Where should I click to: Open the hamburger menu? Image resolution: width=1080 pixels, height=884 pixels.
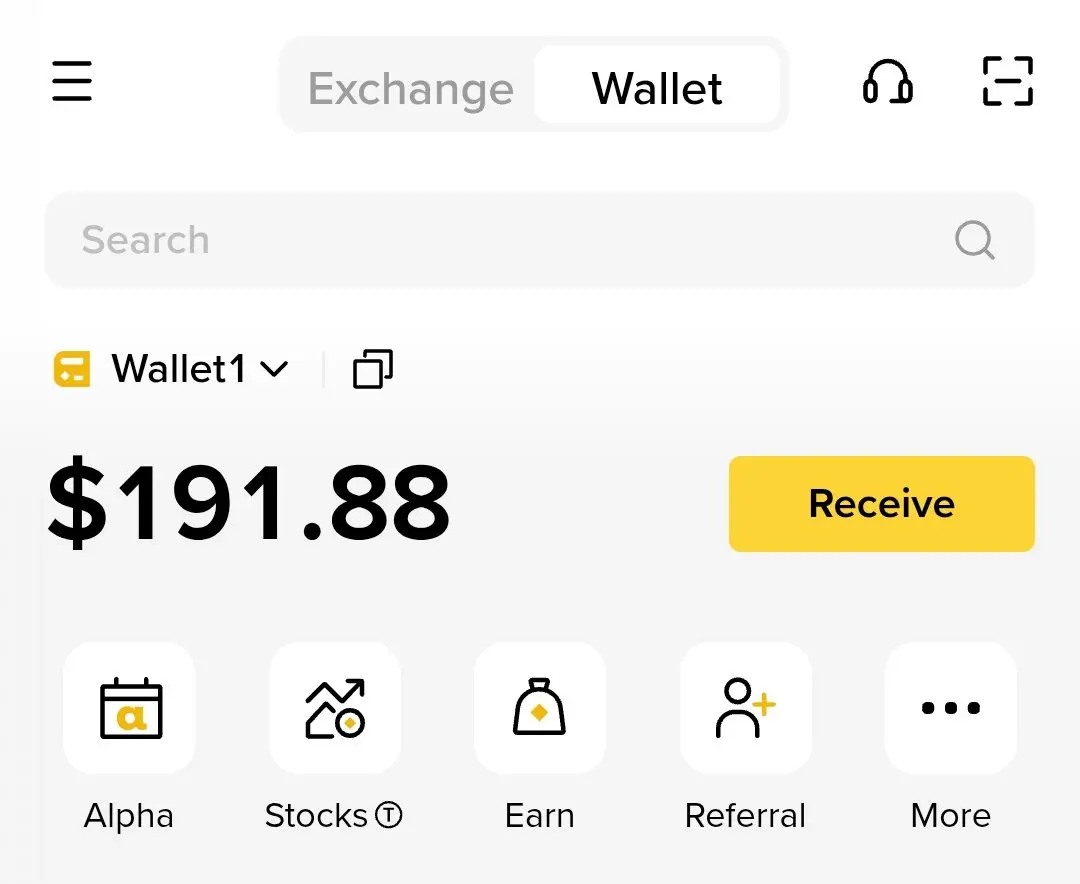(72, 81)
